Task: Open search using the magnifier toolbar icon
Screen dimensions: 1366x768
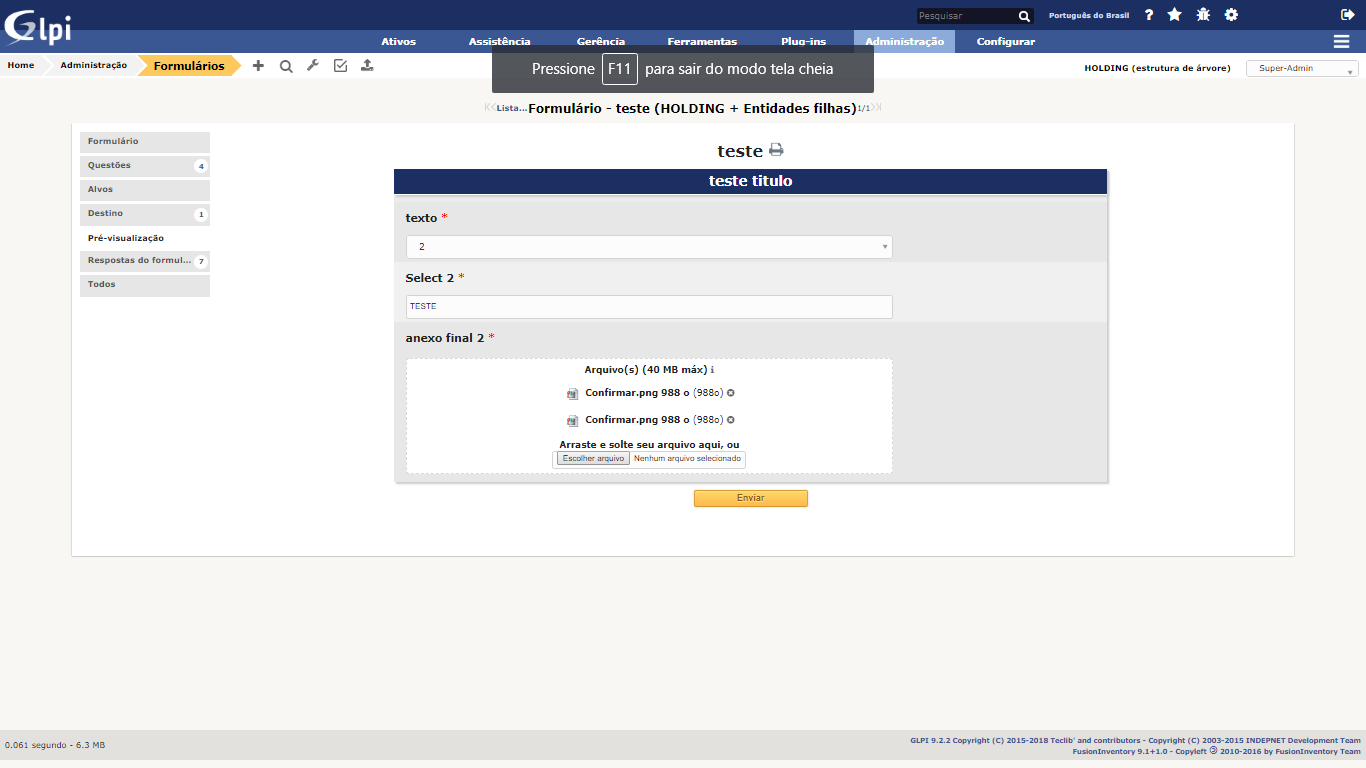Action: [286, 65]
